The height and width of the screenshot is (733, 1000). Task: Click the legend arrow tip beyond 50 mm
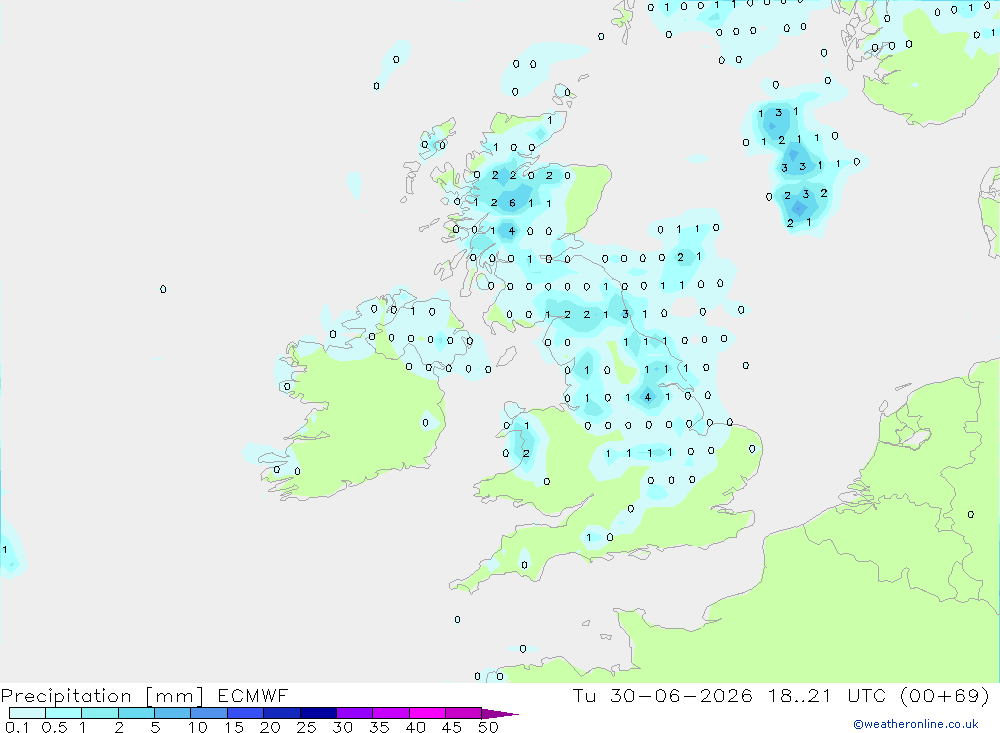(500, 713)
